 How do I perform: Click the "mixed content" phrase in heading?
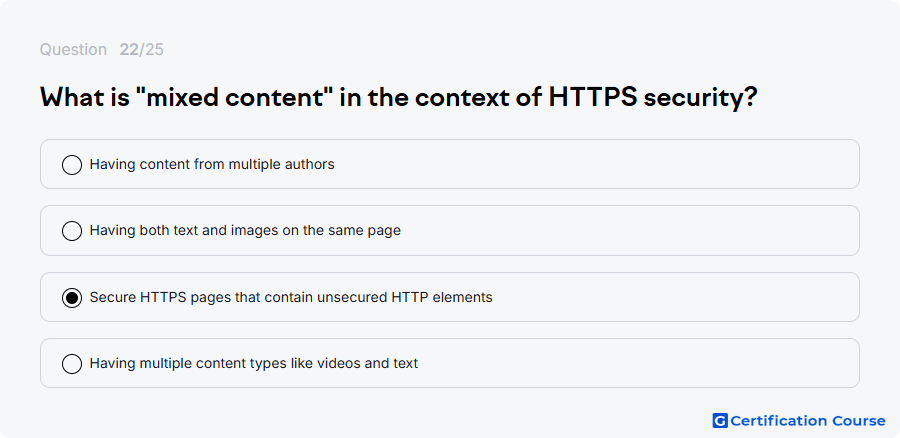tap(234, 97)
